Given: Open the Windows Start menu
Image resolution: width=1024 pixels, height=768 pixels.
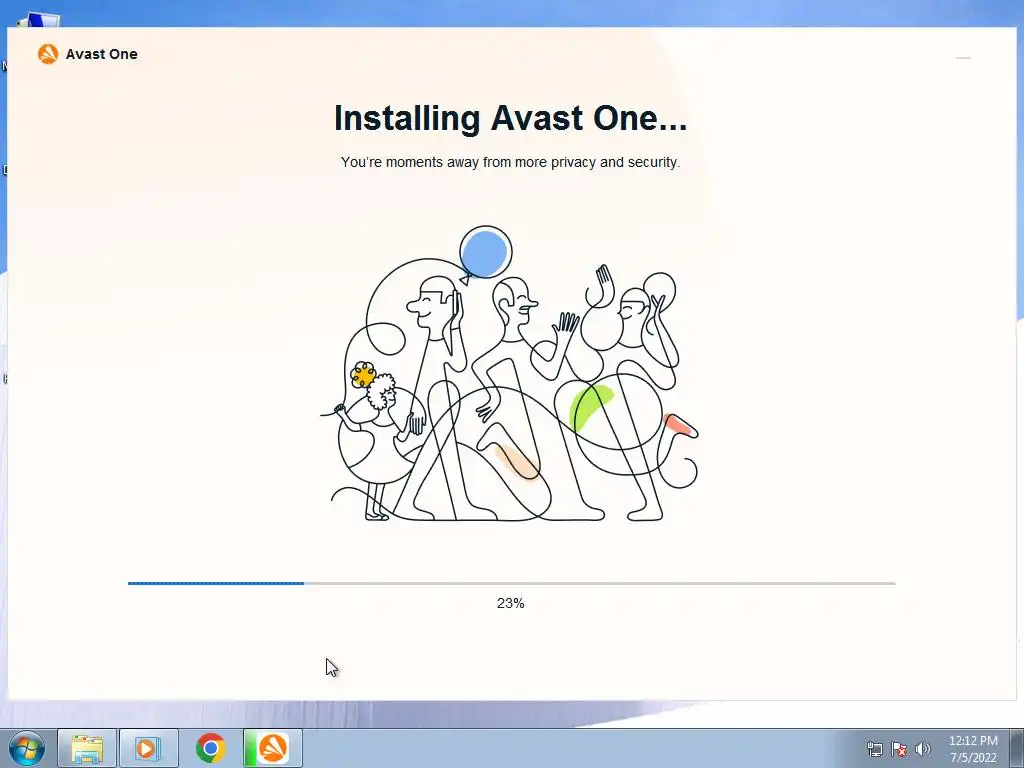Looking at the screenshot, I should pos(26,748).
